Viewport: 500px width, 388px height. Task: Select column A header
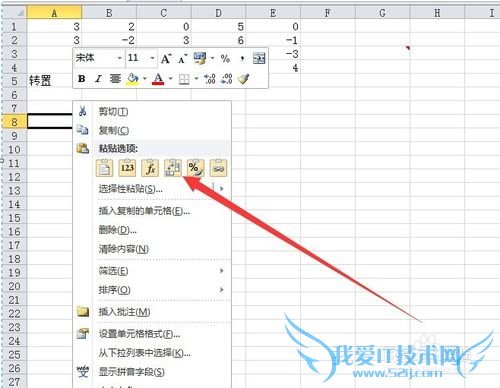[x=54, y=13]
